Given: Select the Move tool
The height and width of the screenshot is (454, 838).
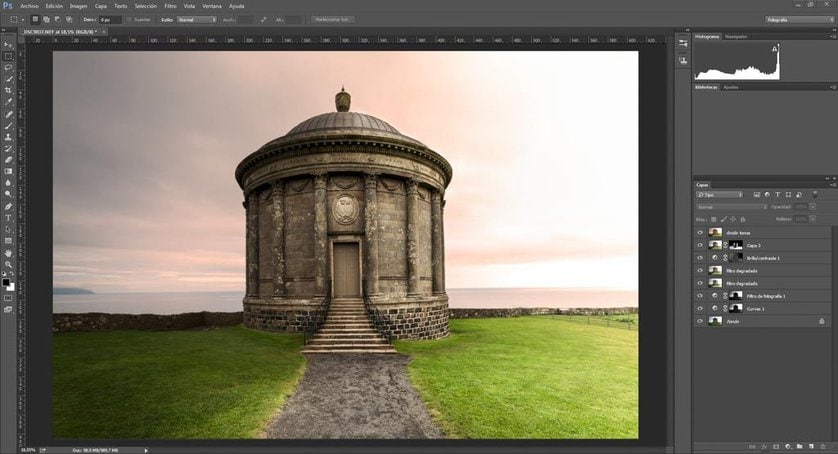Looking at the screenshot, I should coord(8,45).
